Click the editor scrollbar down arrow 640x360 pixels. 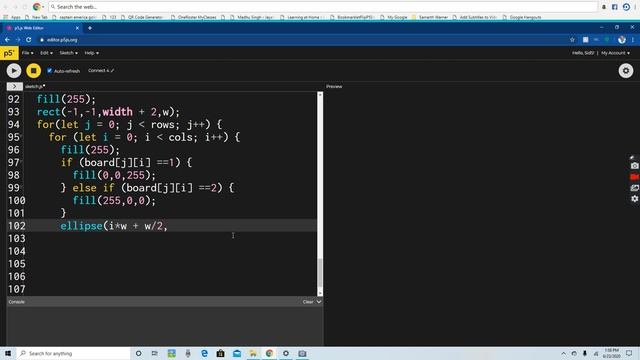pyautogui.click(x=320, y=293)
